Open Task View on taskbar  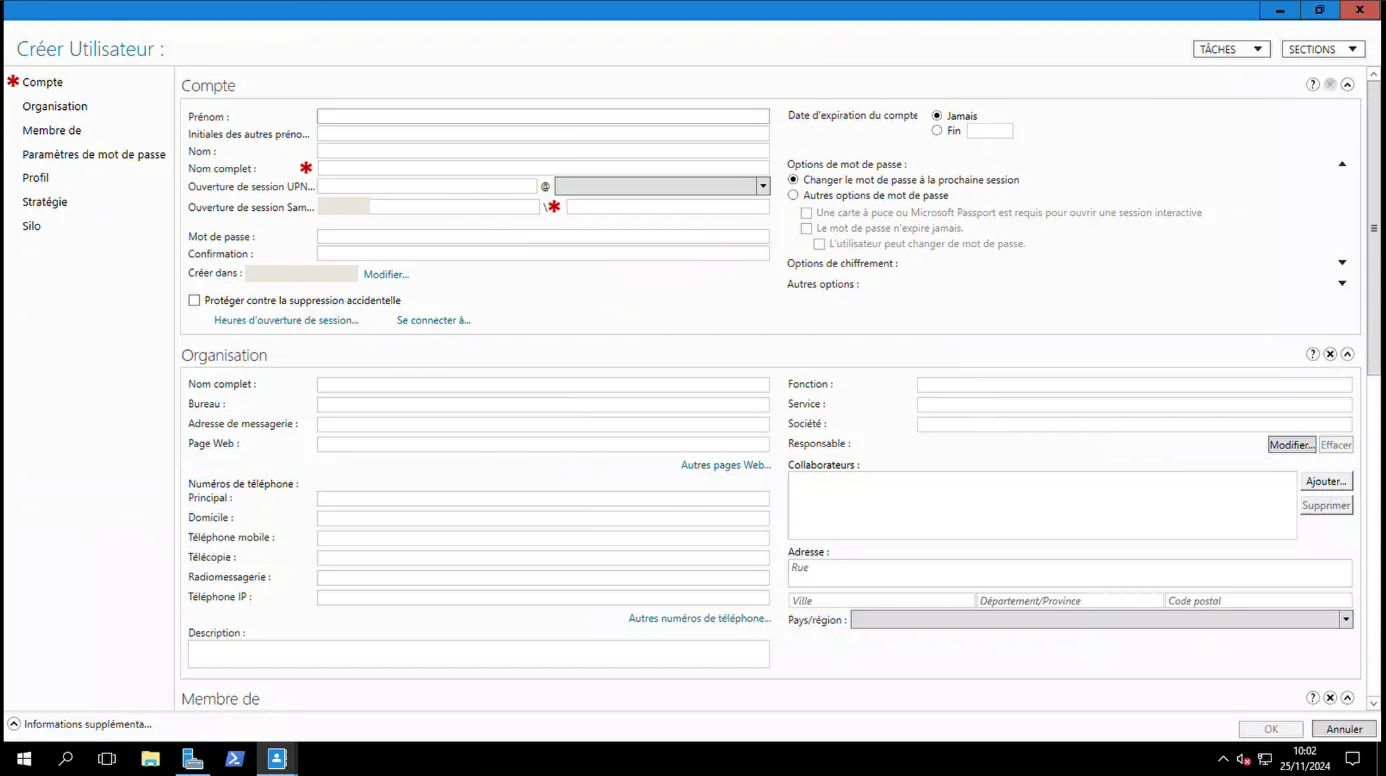click(x=107, y=759)
